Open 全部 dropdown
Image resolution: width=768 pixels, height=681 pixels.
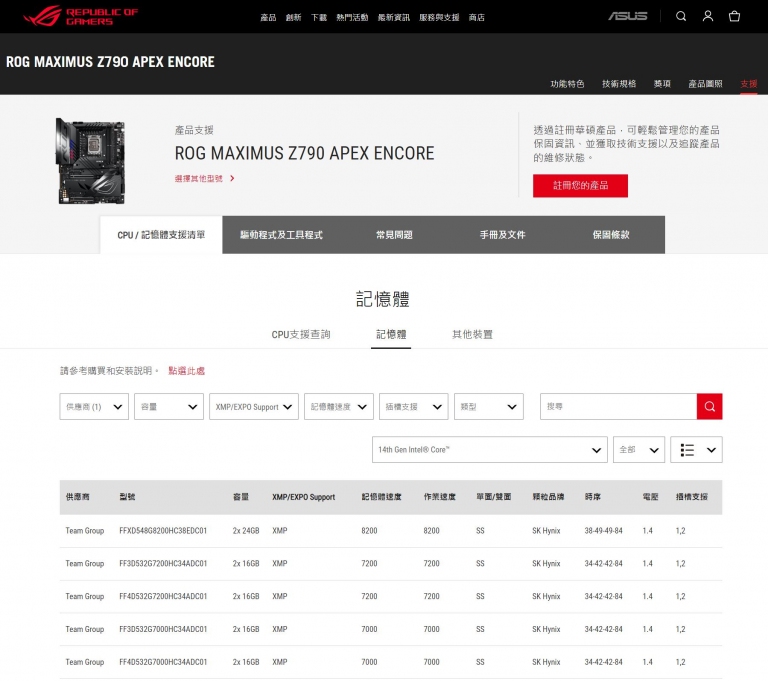coord(639,450)
